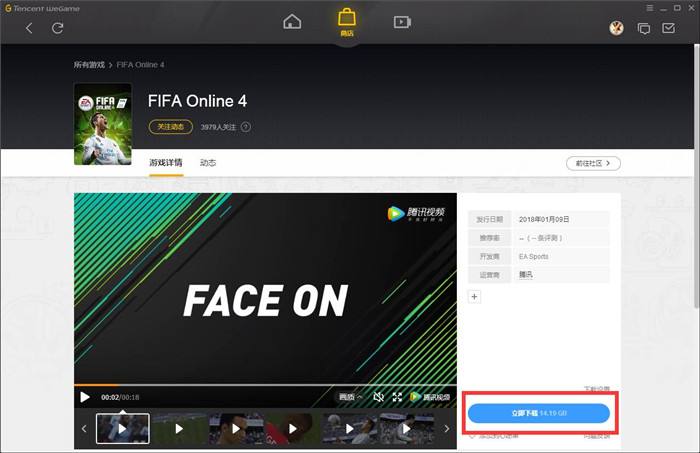Expand the plus button under game info

[x=474, y=296]
